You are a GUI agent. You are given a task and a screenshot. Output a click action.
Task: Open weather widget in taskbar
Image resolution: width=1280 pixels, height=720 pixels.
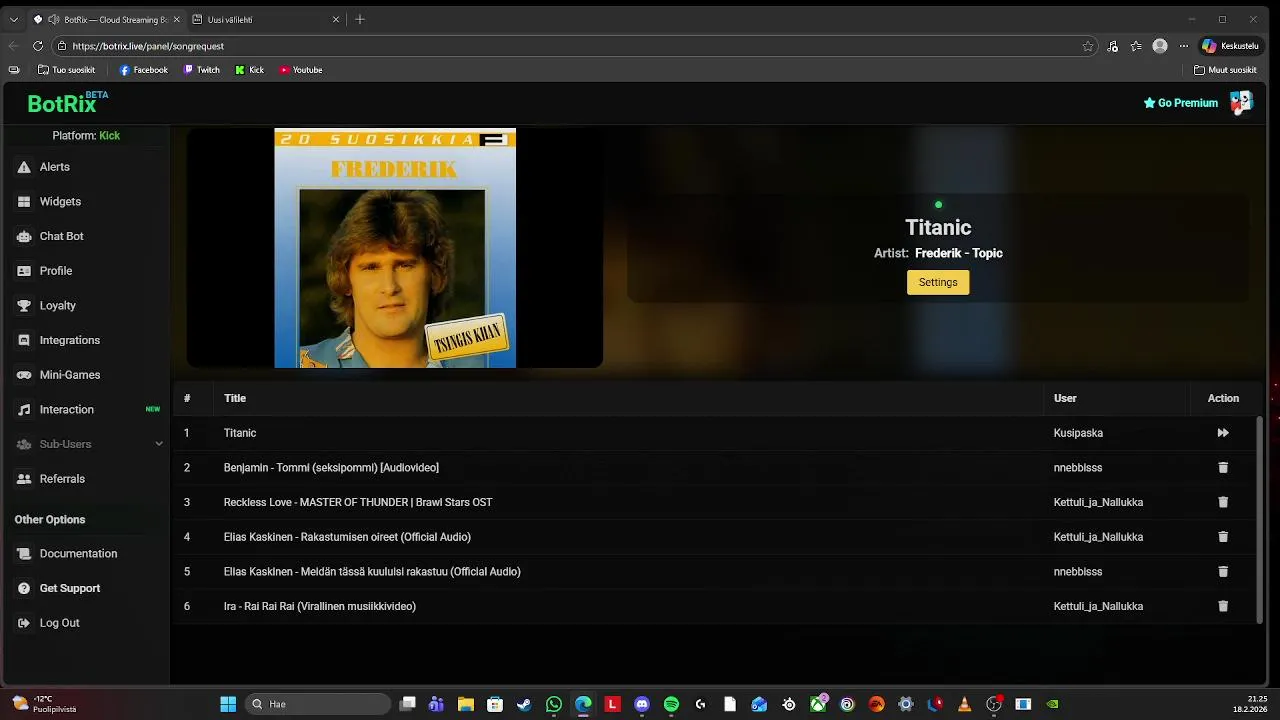click(45, 704)
